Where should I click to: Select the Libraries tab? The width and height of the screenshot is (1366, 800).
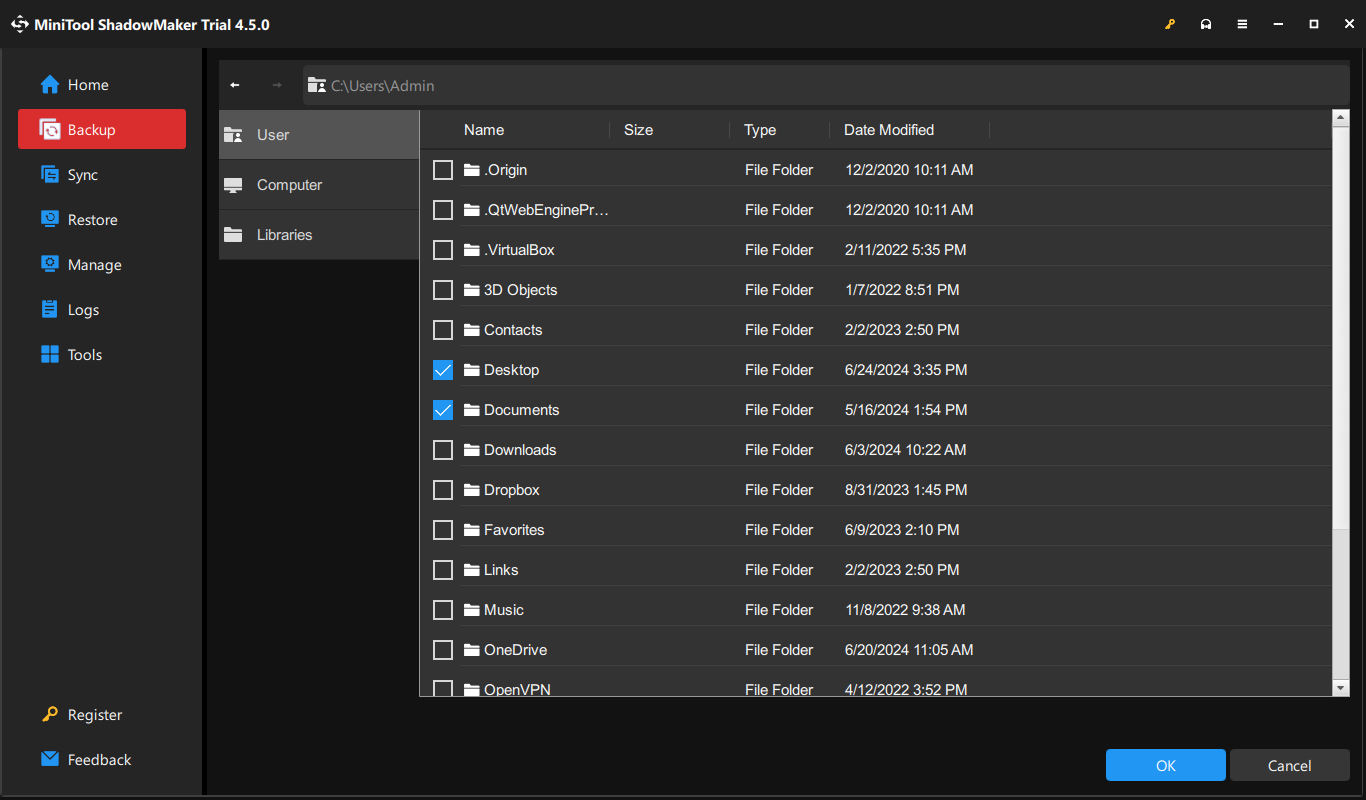284,235
